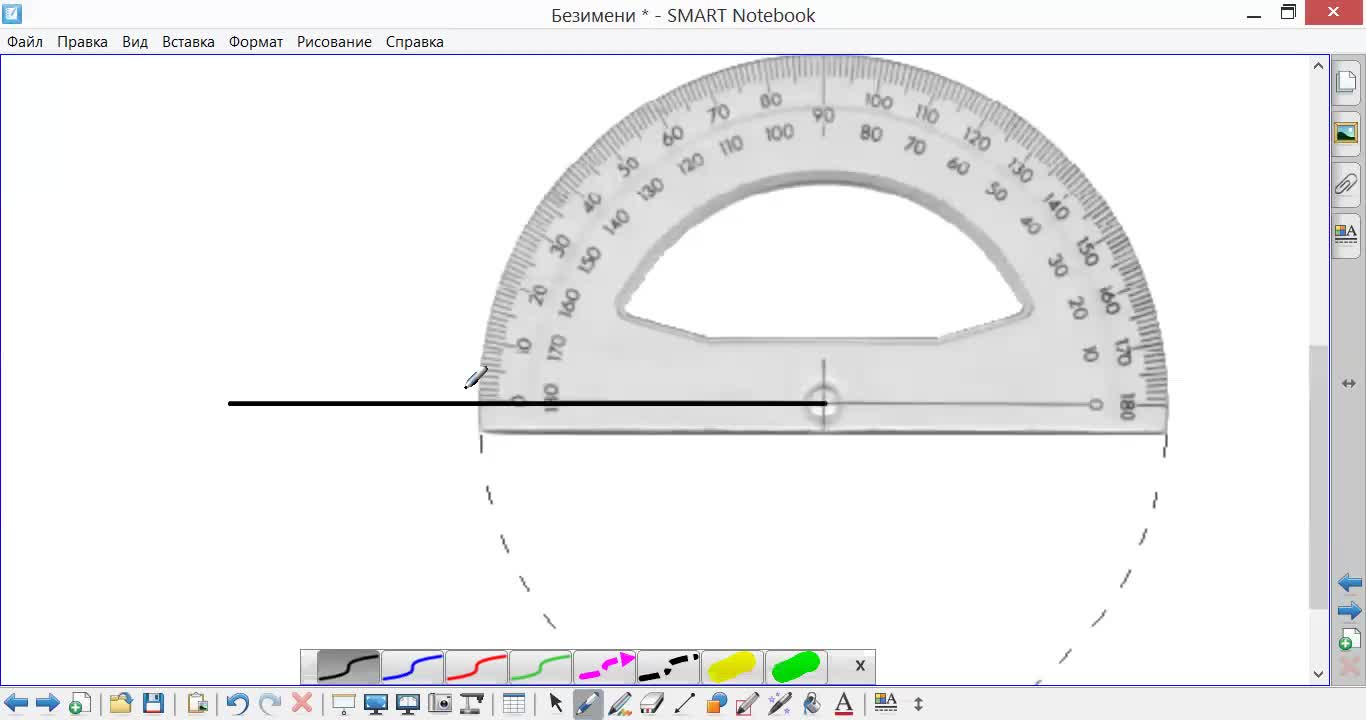Image resolution: width=1366 pixels, height=720 pixels.
Task: Choose the green highlighter style
Action: tap(796, 666)
